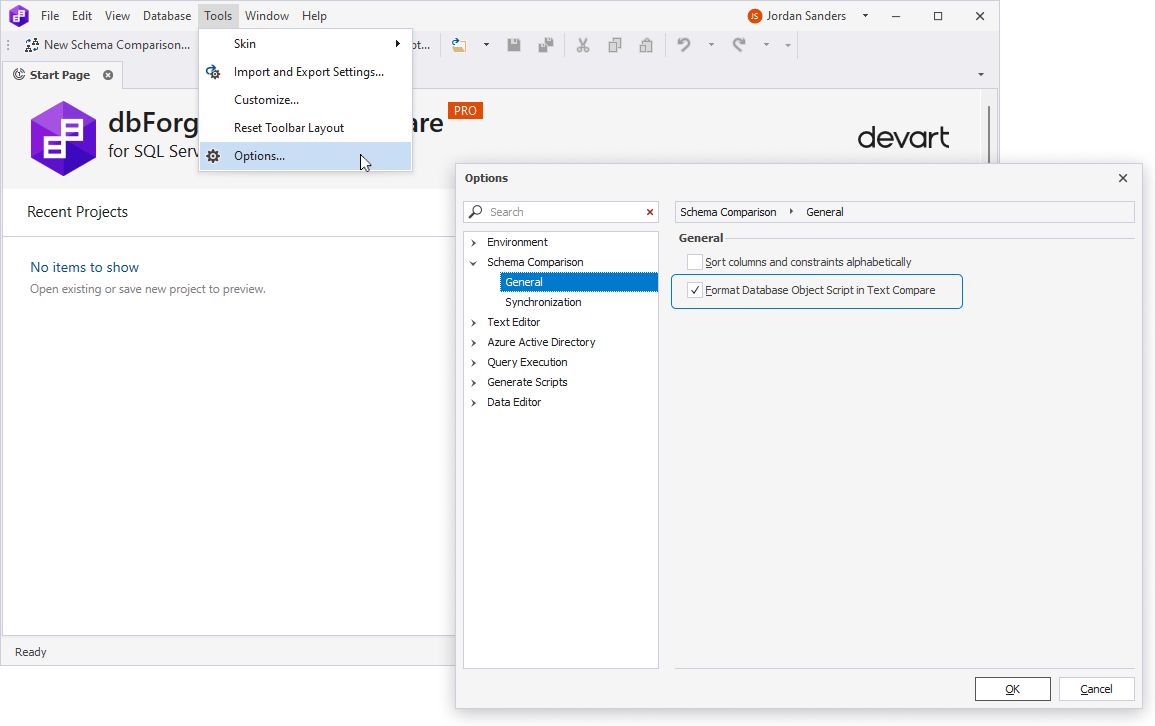Screen dimensions: 1155x726
Task: Click OK in Options dialog
Action: (1012, 689)
